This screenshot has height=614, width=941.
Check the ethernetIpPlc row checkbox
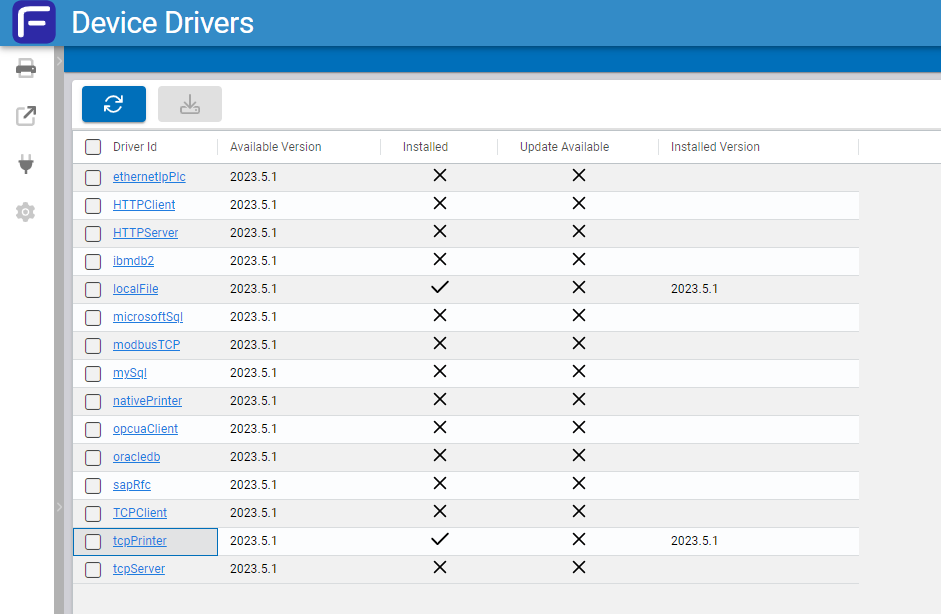(x=93, y=178)
